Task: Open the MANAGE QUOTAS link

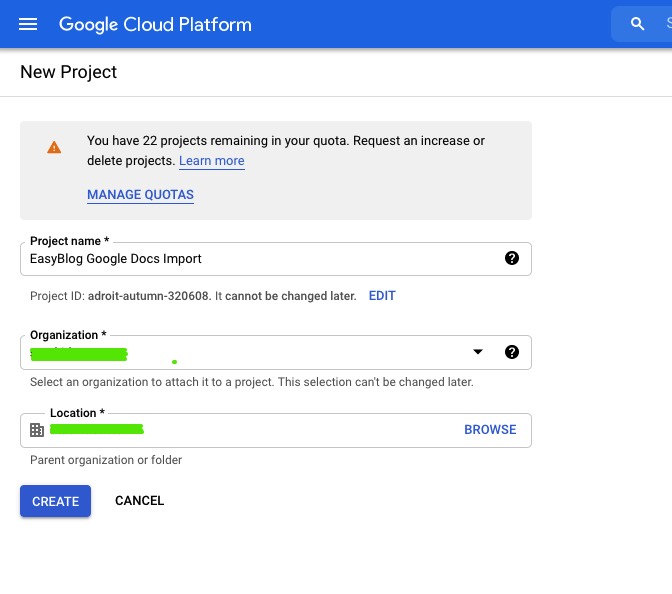Action: coord(140,195)
